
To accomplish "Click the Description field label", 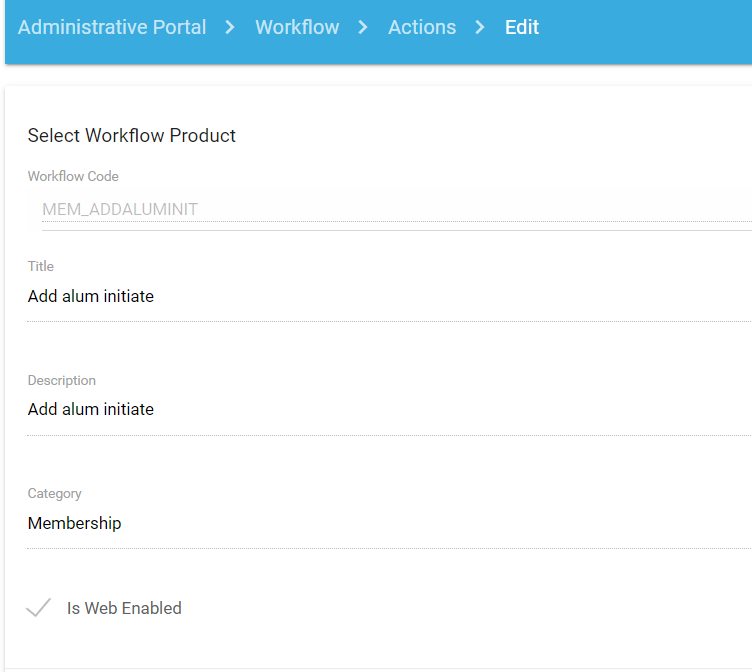I will point(62,381).
